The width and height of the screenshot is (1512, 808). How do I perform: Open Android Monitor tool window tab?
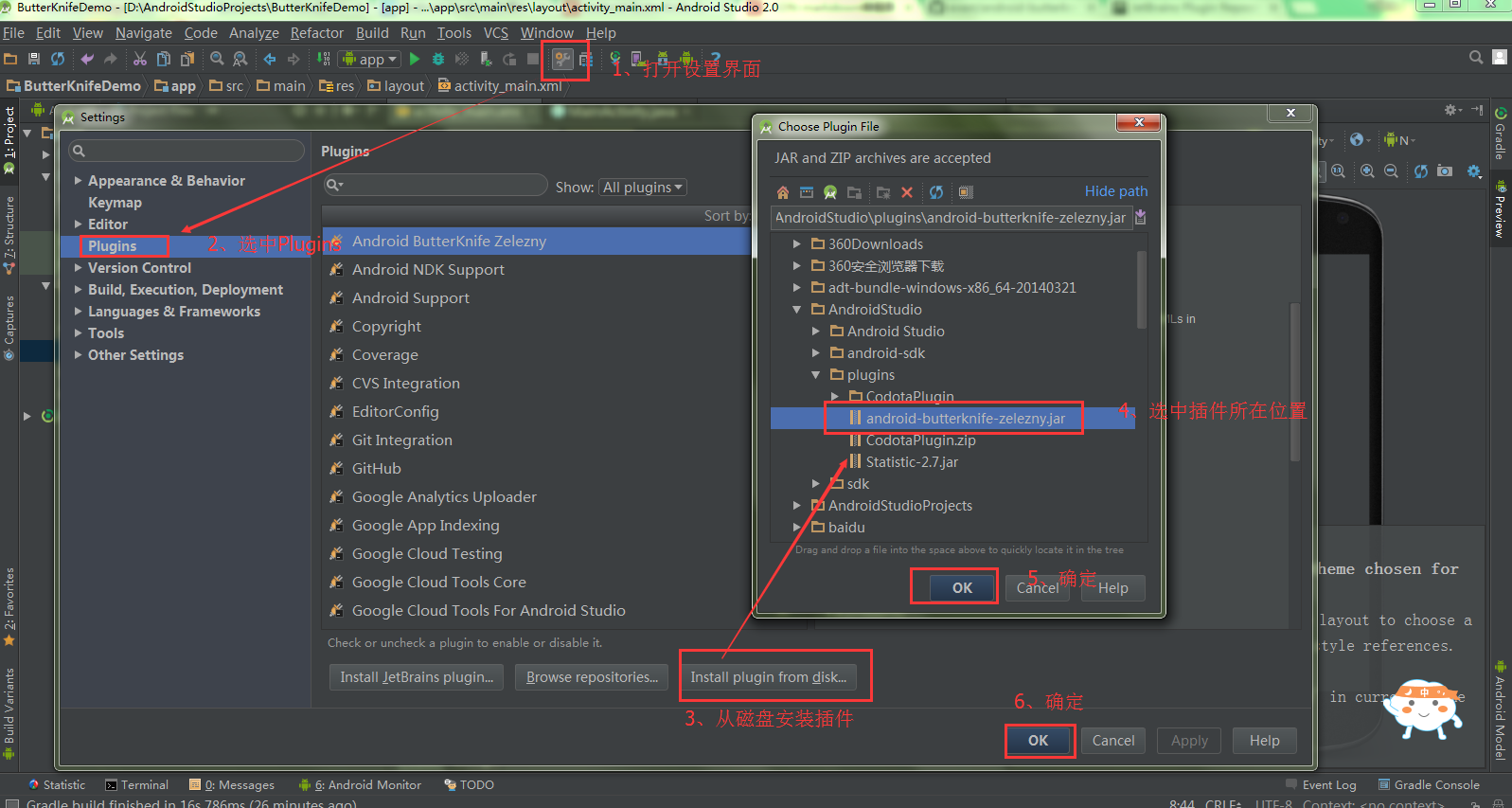(360, 785)
